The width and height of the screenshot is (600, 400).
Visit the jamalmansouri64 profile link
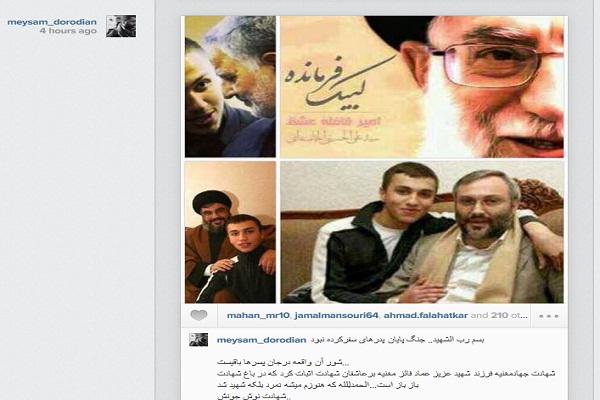point(336,315)
